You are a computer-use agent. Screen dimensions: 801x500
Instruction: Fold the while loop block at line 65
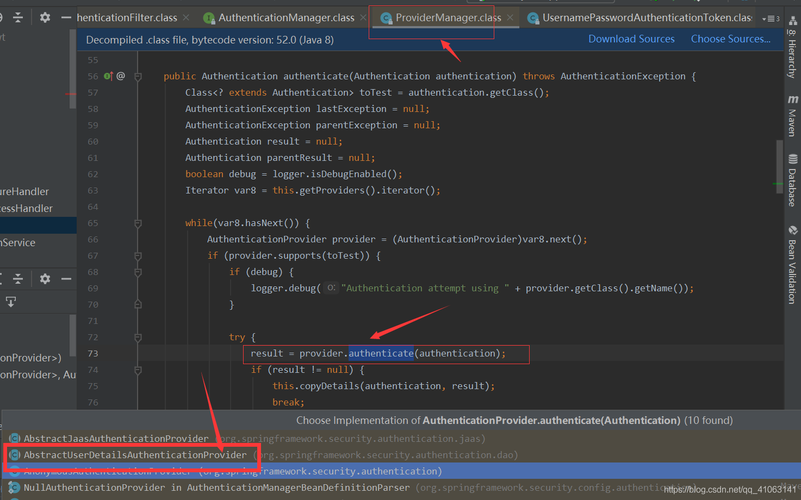coord(139,223)
